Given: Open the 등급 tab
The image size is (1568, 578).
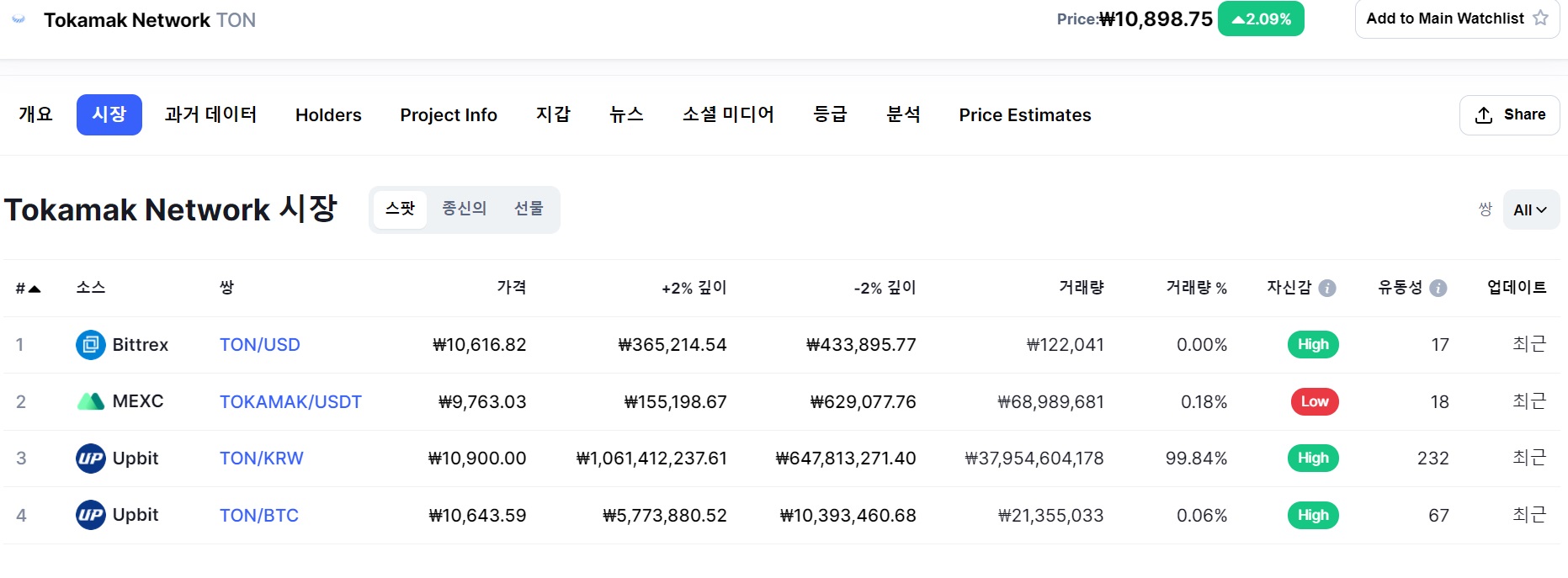Looking at the screenshot, I should (830, 114).
